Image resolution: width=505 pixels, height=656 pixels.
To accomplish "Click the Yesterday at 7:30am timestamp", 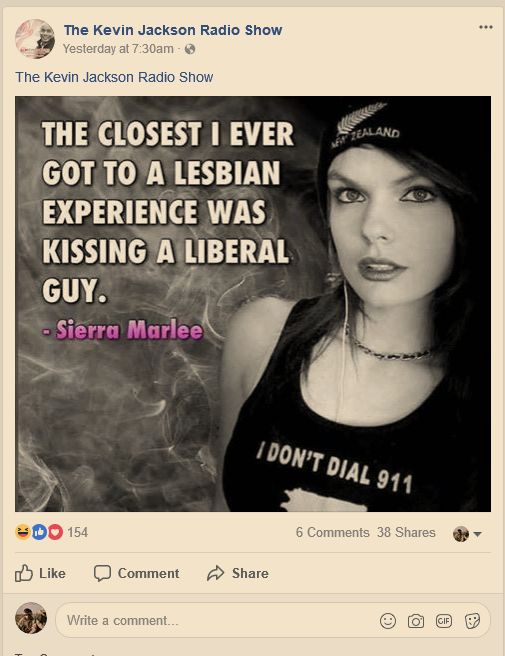I will pos(118,49).
